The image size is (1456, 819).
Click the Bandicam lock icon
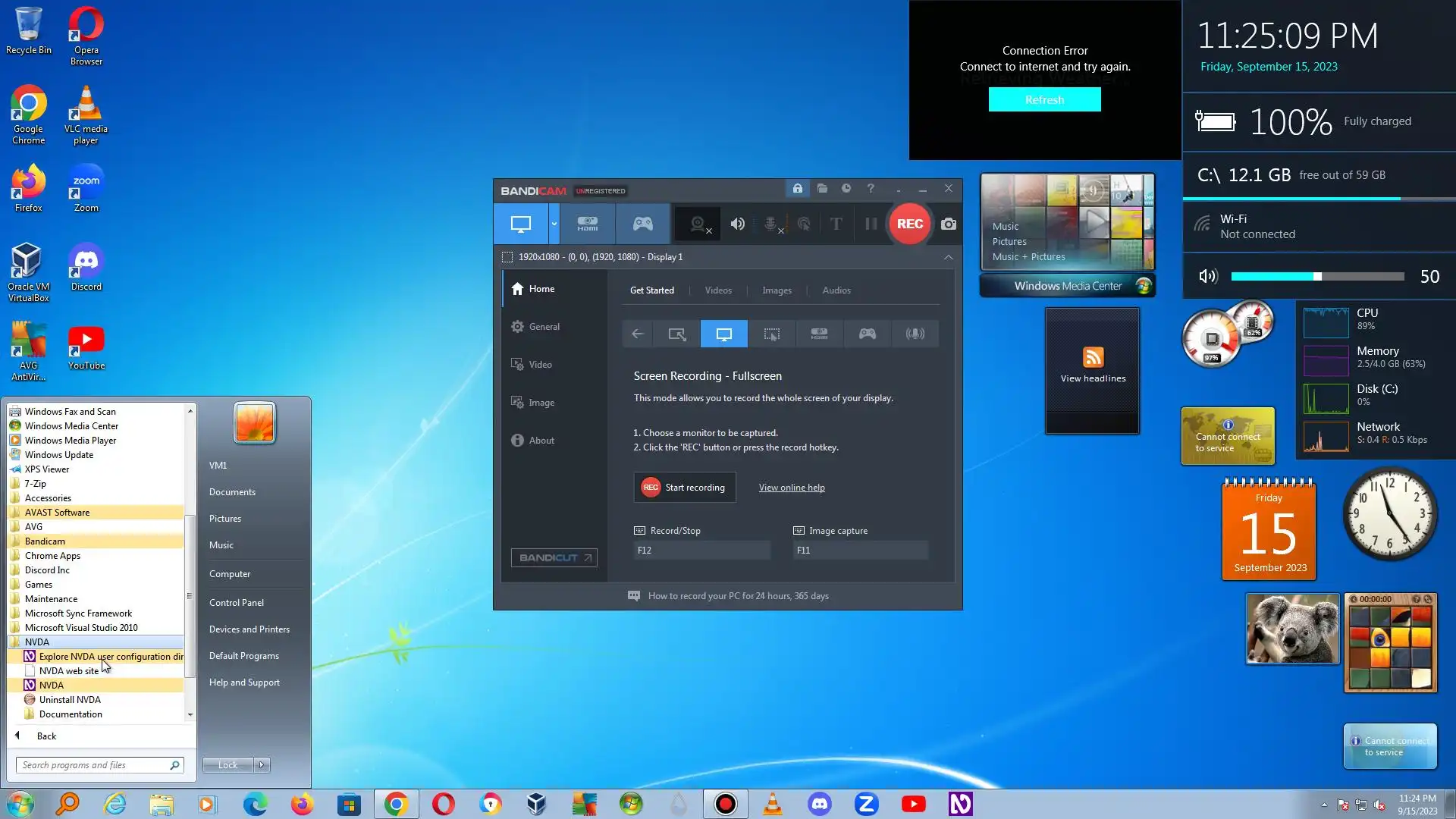point(798,188)
